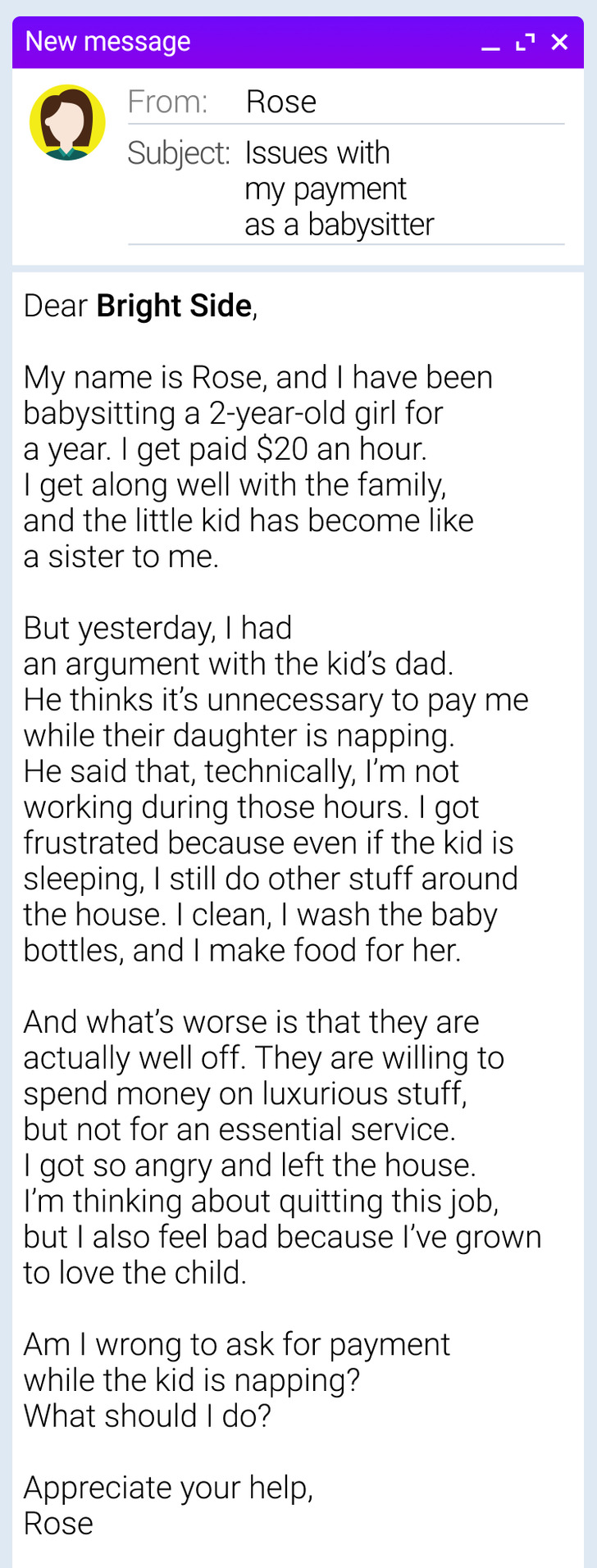Click the question 'What should I do?'
This screenshot has height=1568, width=597.
tap(148, 1416)
